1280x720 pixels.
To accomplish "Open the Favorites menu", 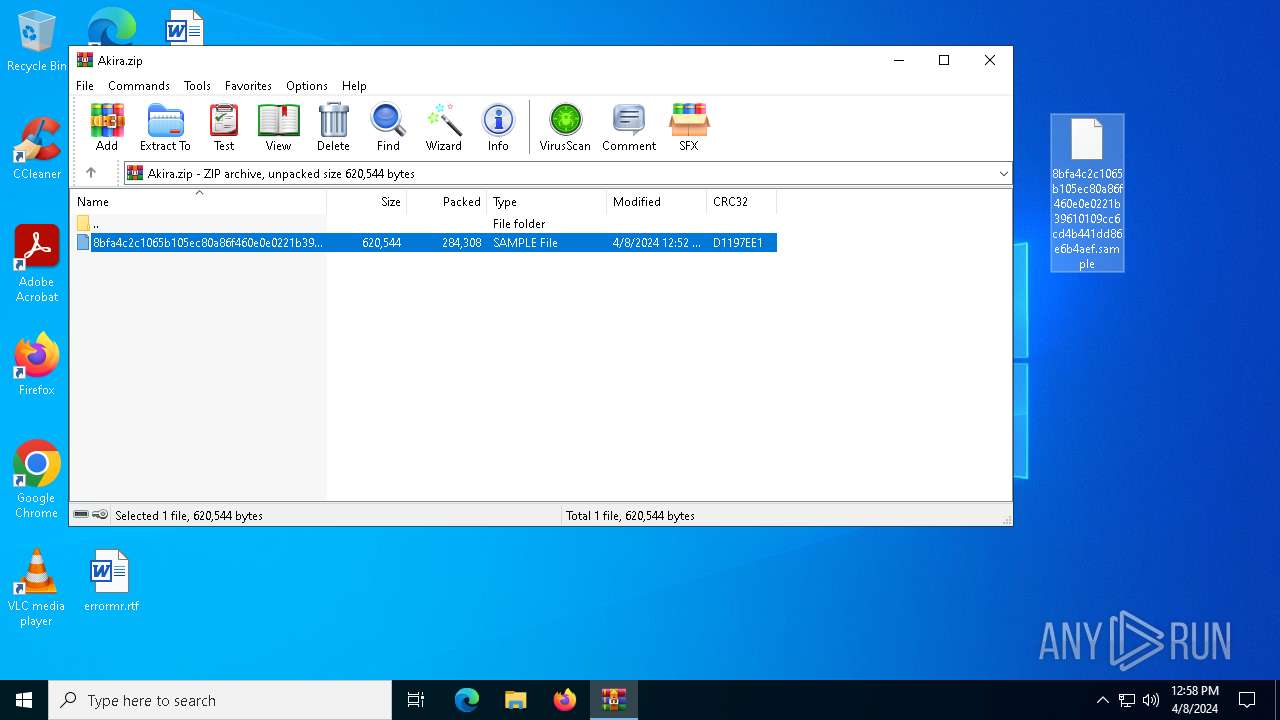I will (x=248, y=86).
